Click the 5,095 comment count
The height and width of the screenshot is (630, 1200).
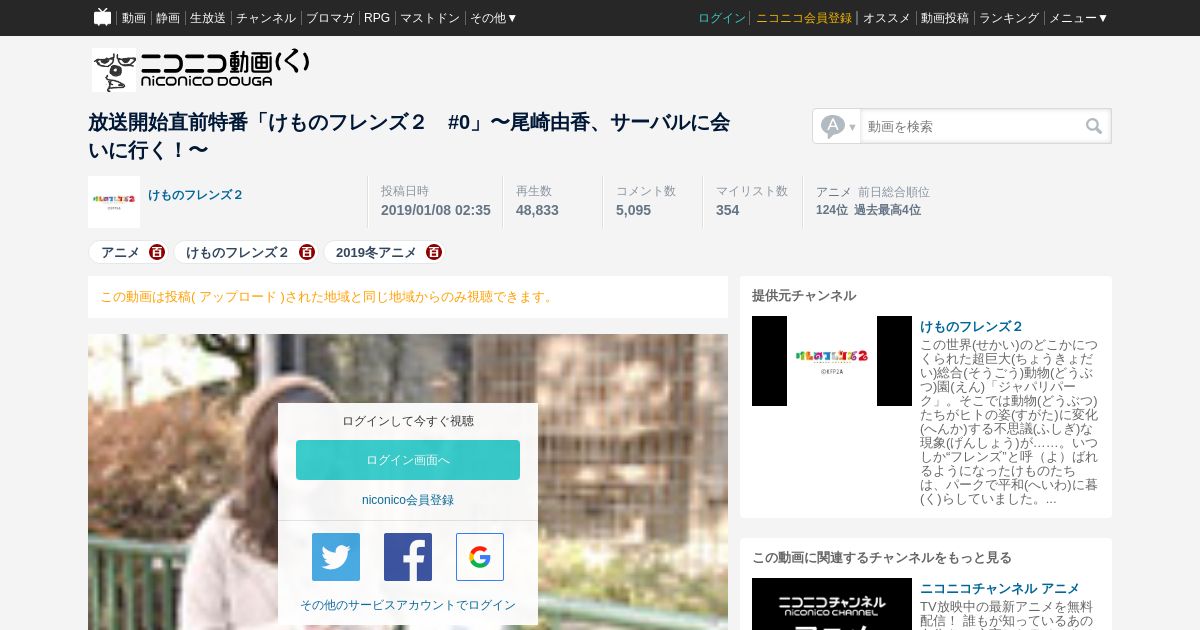pyautogui.click(x=633, y=210)
